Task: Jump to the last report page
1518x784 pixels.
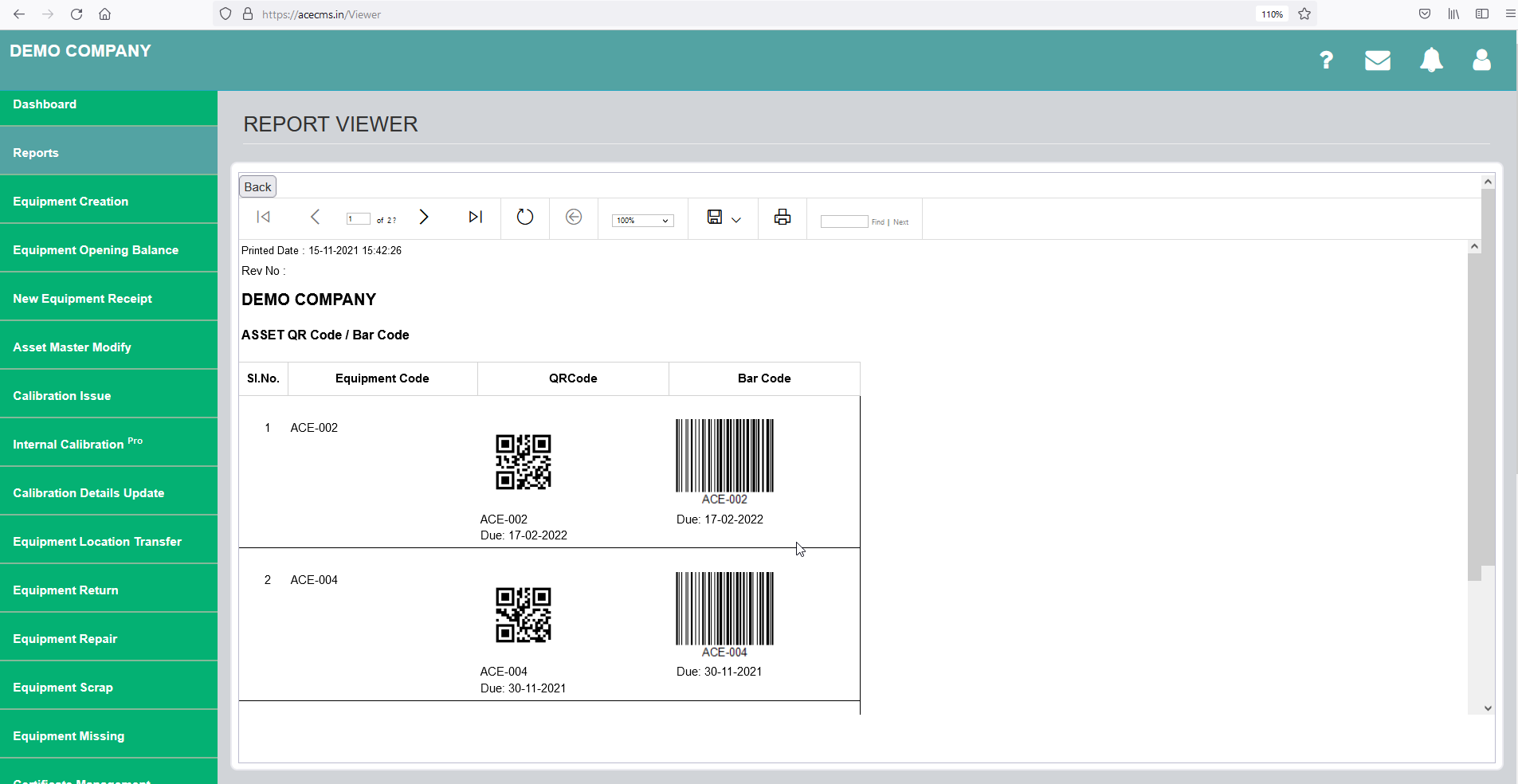Action: (x=475, y=217)
